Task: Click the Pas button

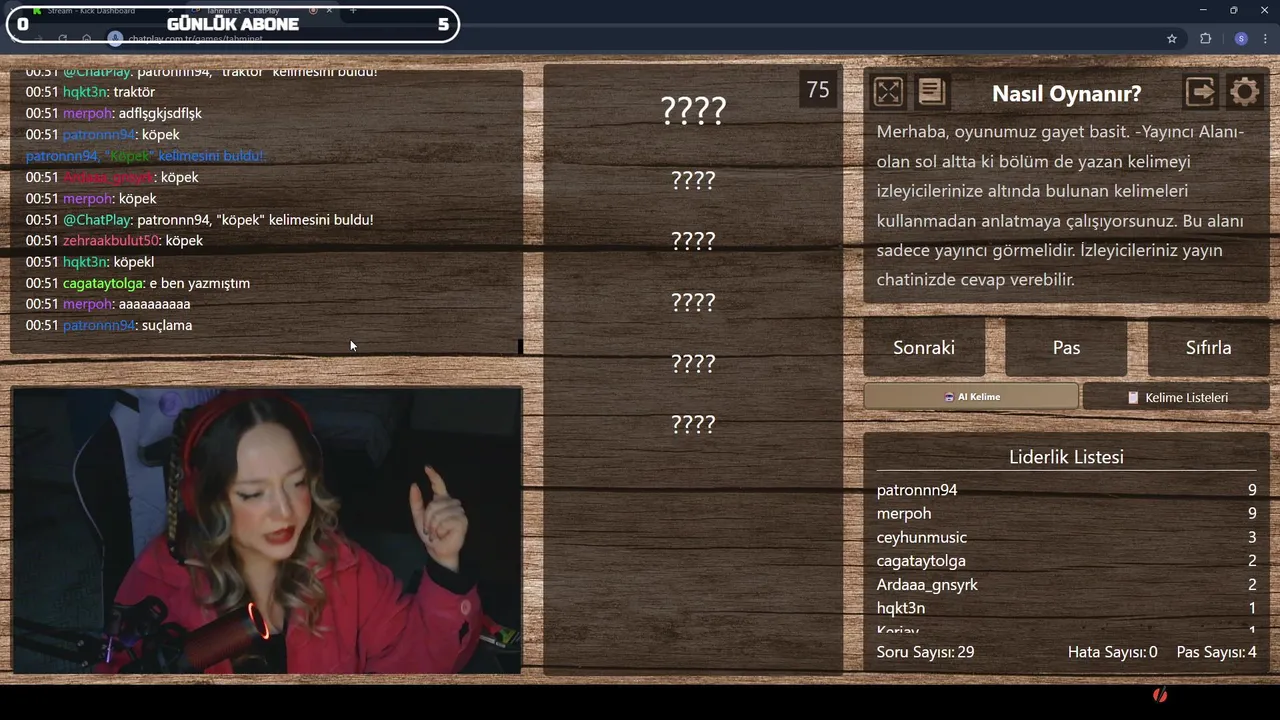Action: click(x=1066, y=347)
